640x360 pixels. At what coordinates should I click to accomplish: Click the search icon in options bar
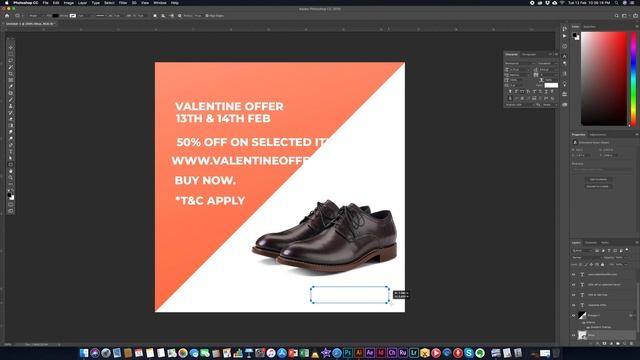pos(616,16)
